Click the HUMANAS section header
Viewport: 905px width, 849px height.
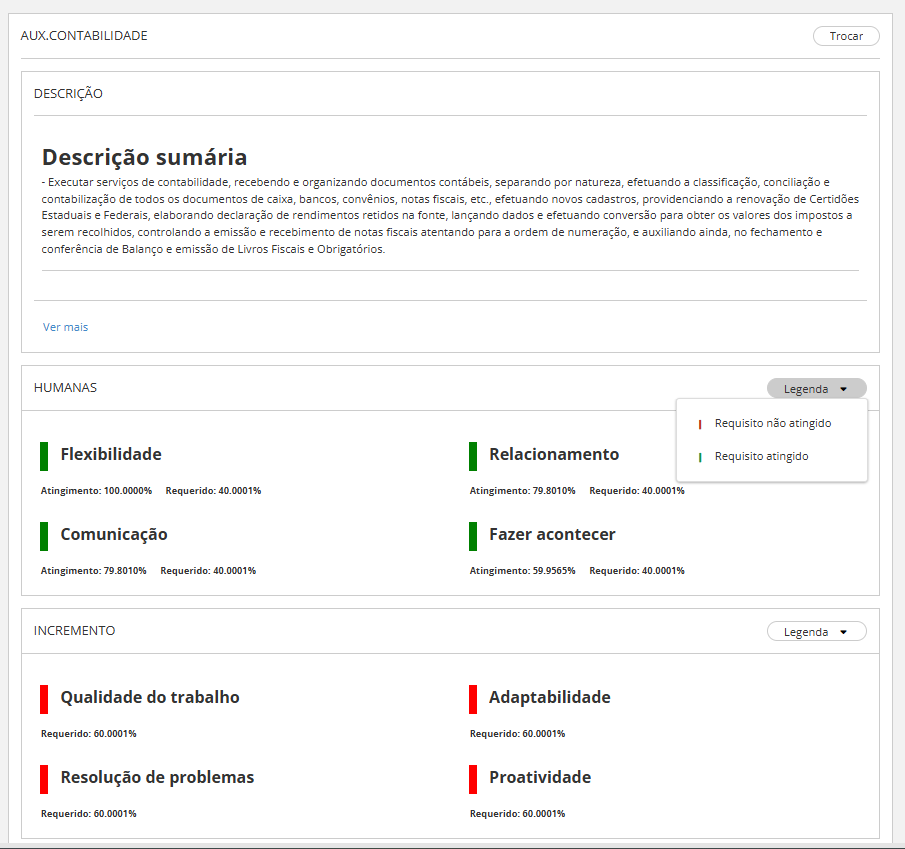(65, 388)
